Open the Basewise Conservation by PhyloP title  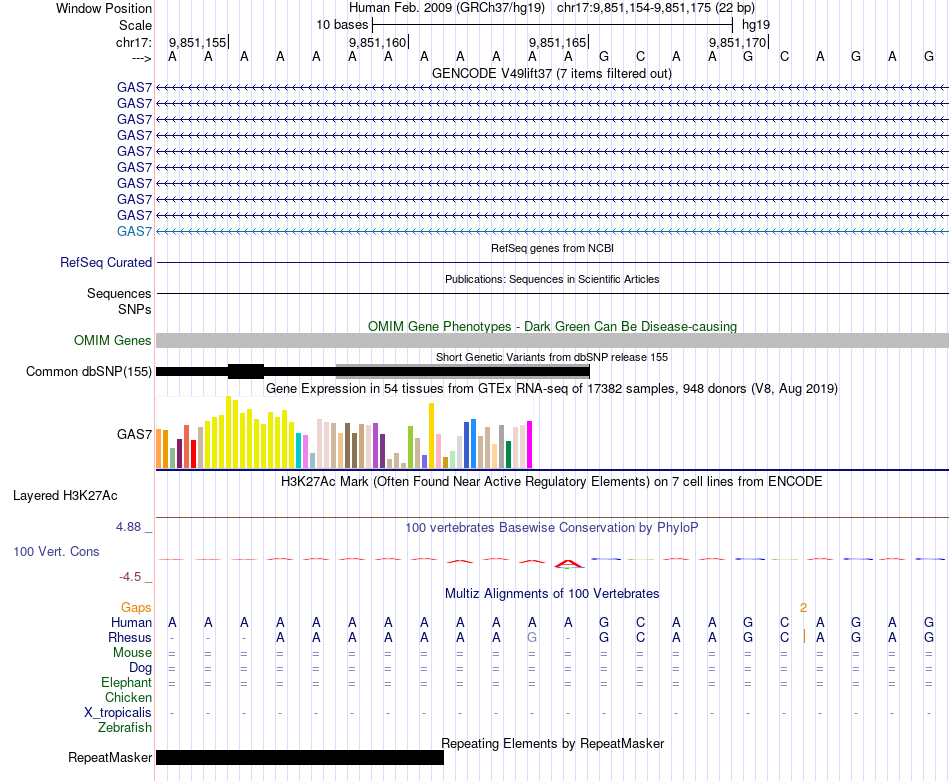click(x=552, y=528)
